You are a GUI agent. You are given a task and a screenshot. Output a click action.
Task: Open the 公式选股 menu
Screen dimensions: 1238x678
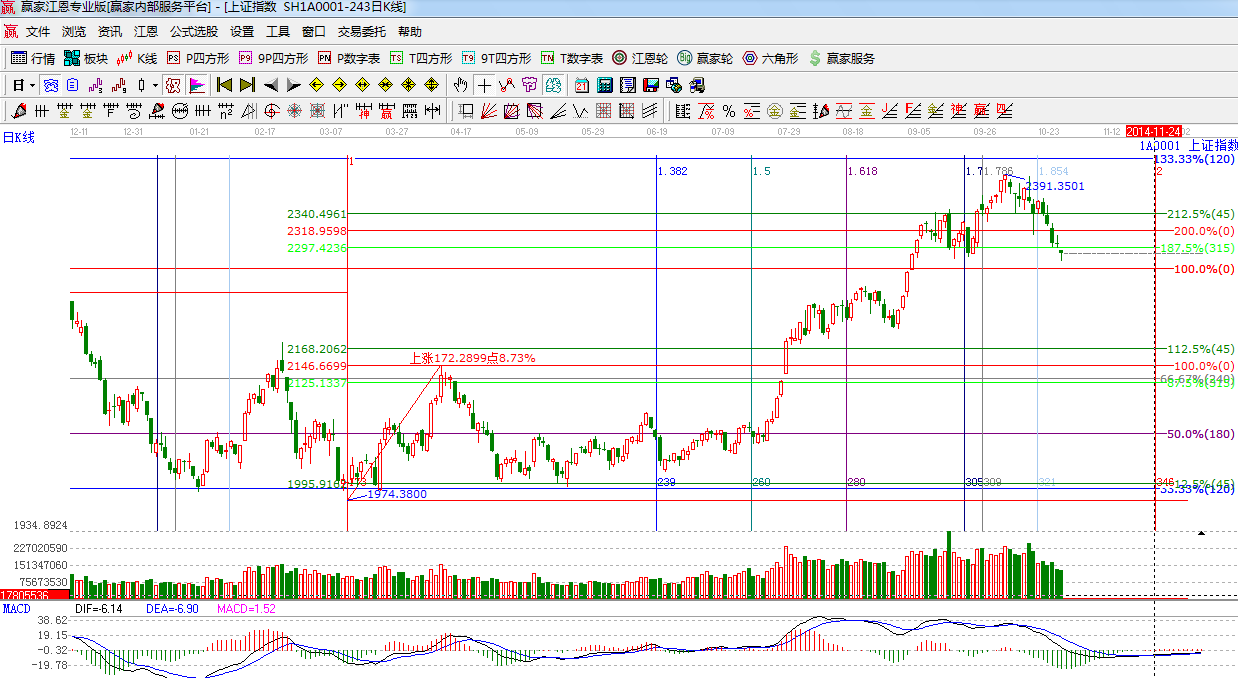pyautogui.click(x=193, y=32)
